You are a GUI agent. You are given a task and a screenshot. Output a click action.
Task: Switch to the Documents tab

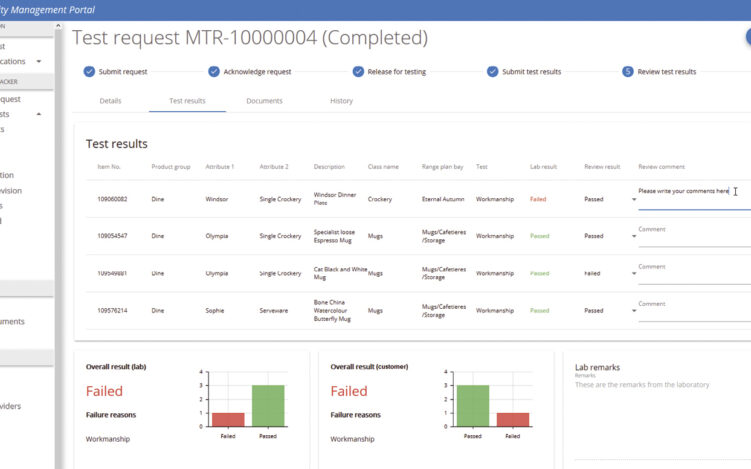click(x=264, y=101)
